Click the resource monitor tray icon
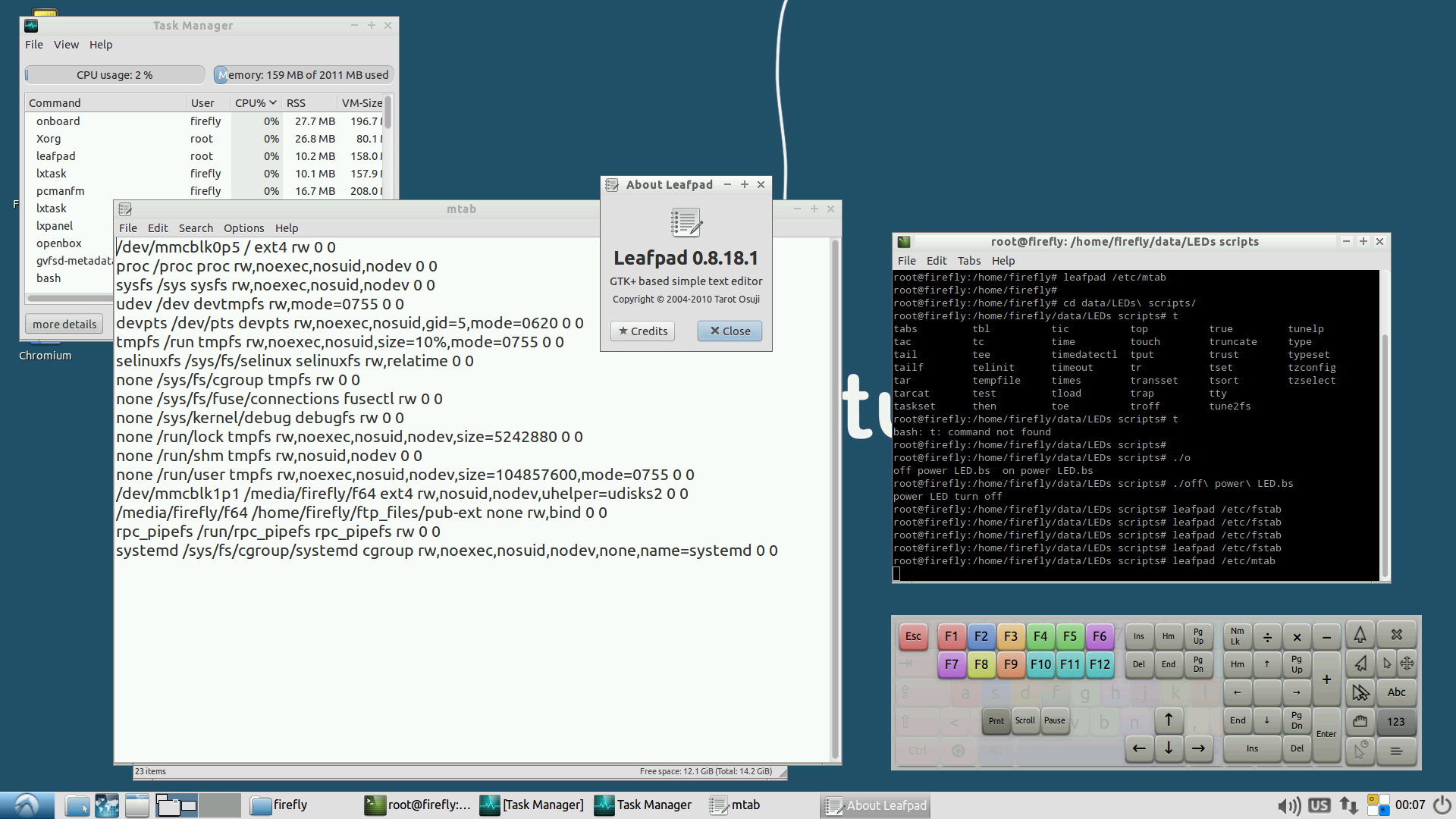 pos(1378,805)
